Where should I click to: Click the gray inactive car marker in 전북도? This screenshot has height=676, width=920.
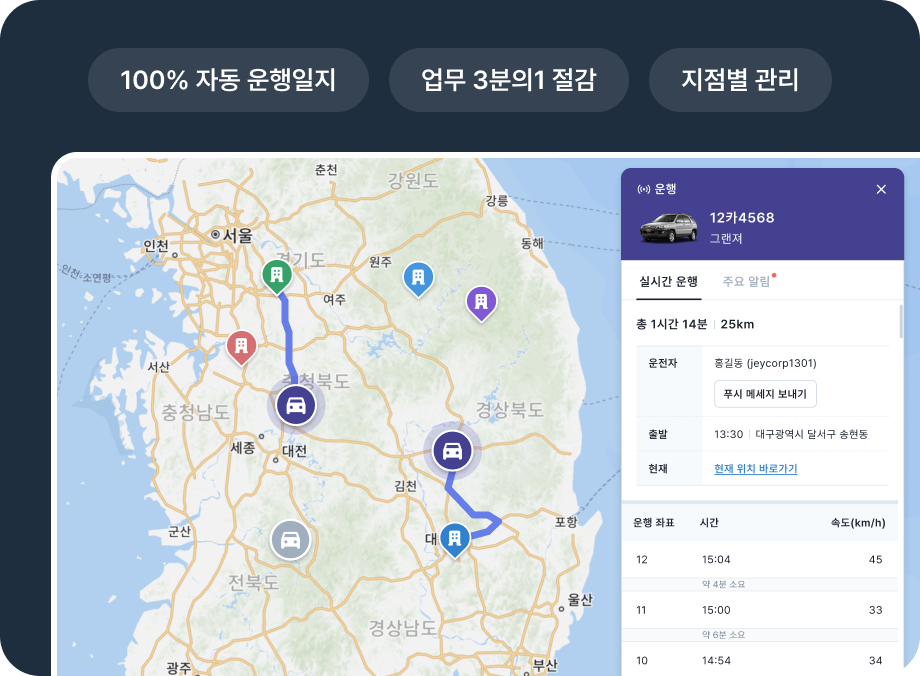[289, 539]
